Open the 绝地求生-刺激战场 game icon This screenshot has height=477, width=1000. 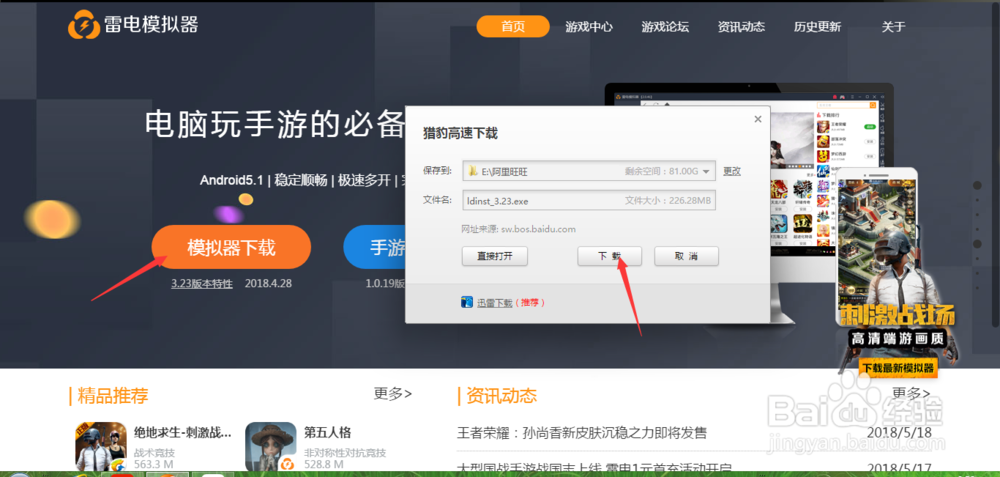(101, 447)
